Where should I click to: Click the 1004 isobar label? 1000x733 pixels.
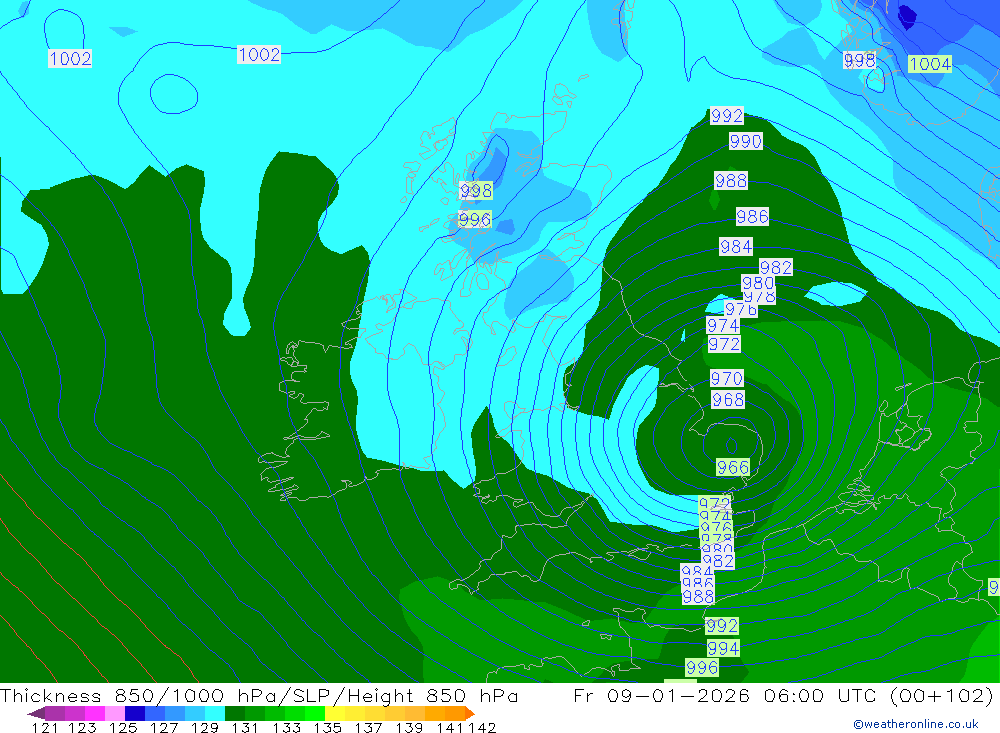point(930,64)
